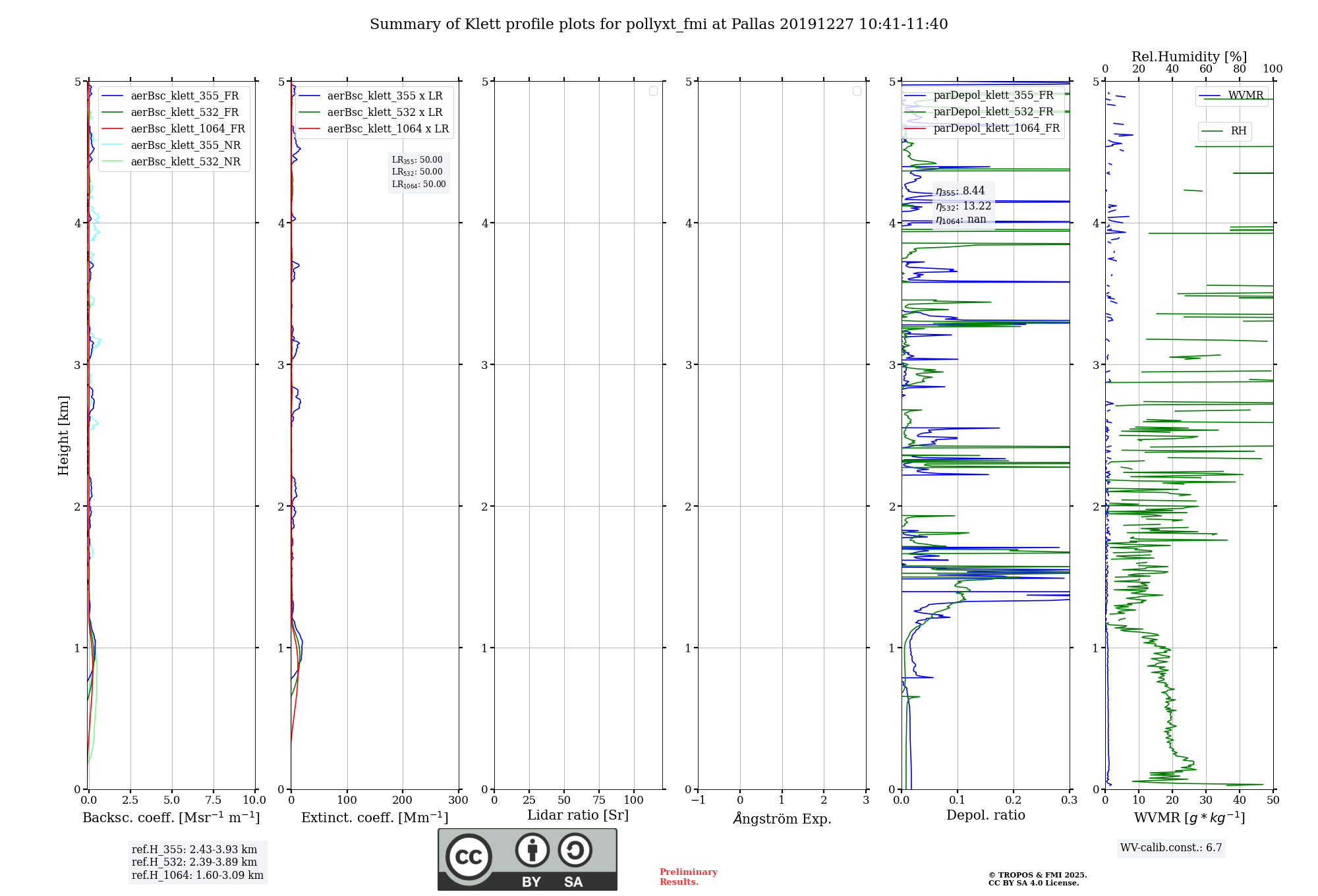Click the red Preliminary Results text
1318x896 pixels.
click(689, 877)
